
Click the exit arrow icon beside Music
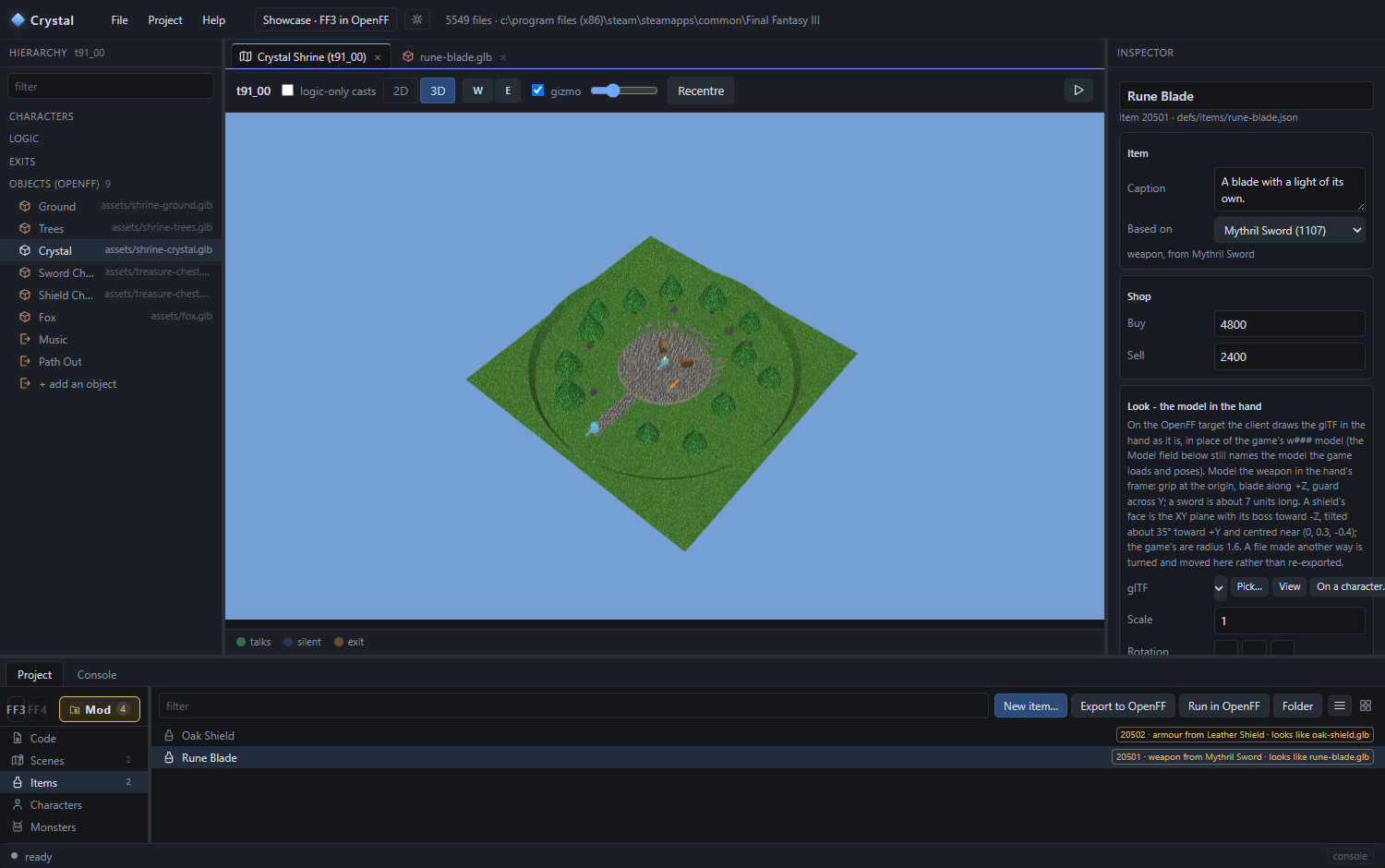point(25,340)
